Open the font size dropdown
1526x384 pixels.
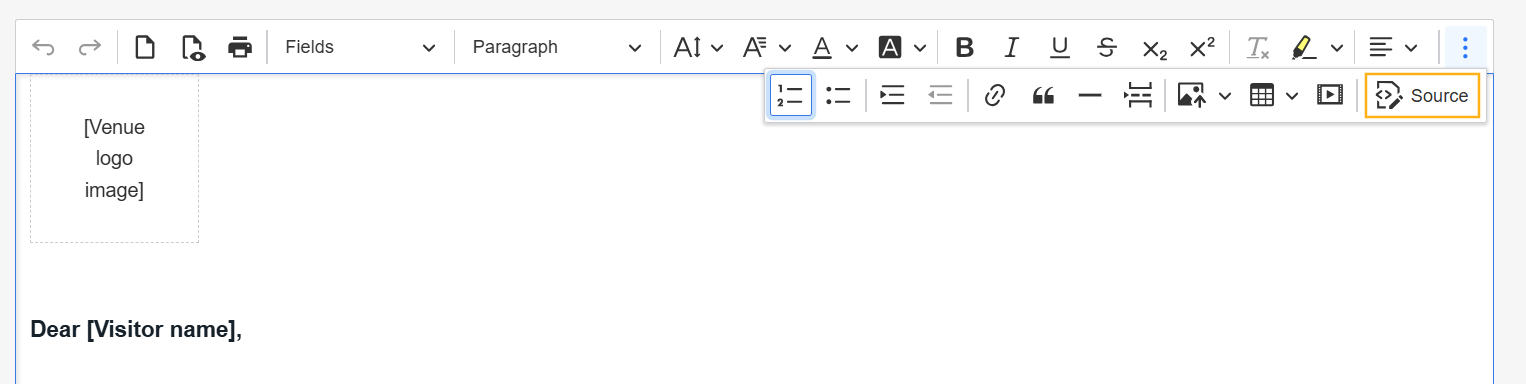pyautogui.click(x=698, y=47)
